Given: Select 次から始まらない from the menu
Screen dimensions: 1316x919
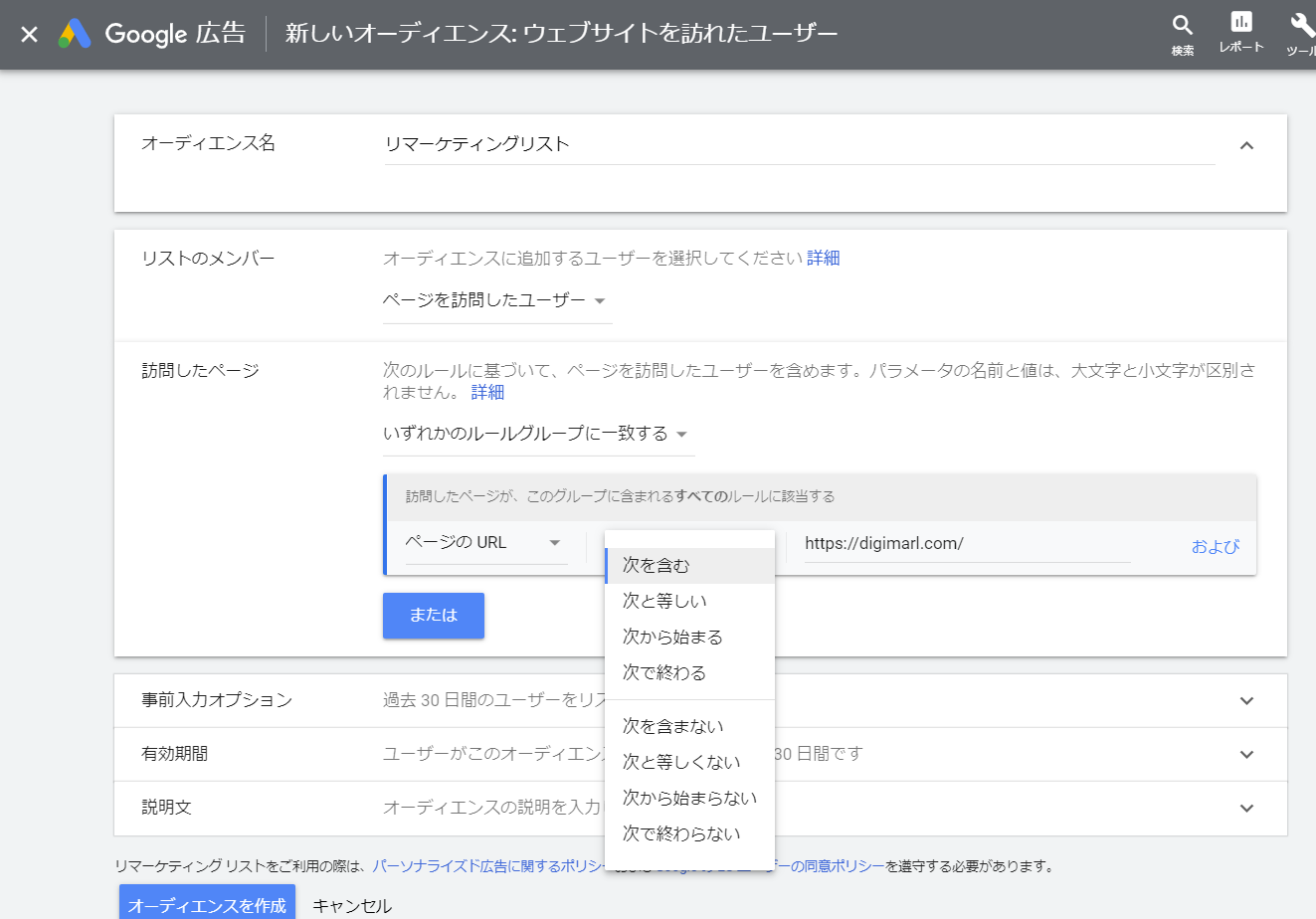Looking at the screenshot, I should point(689,799).
